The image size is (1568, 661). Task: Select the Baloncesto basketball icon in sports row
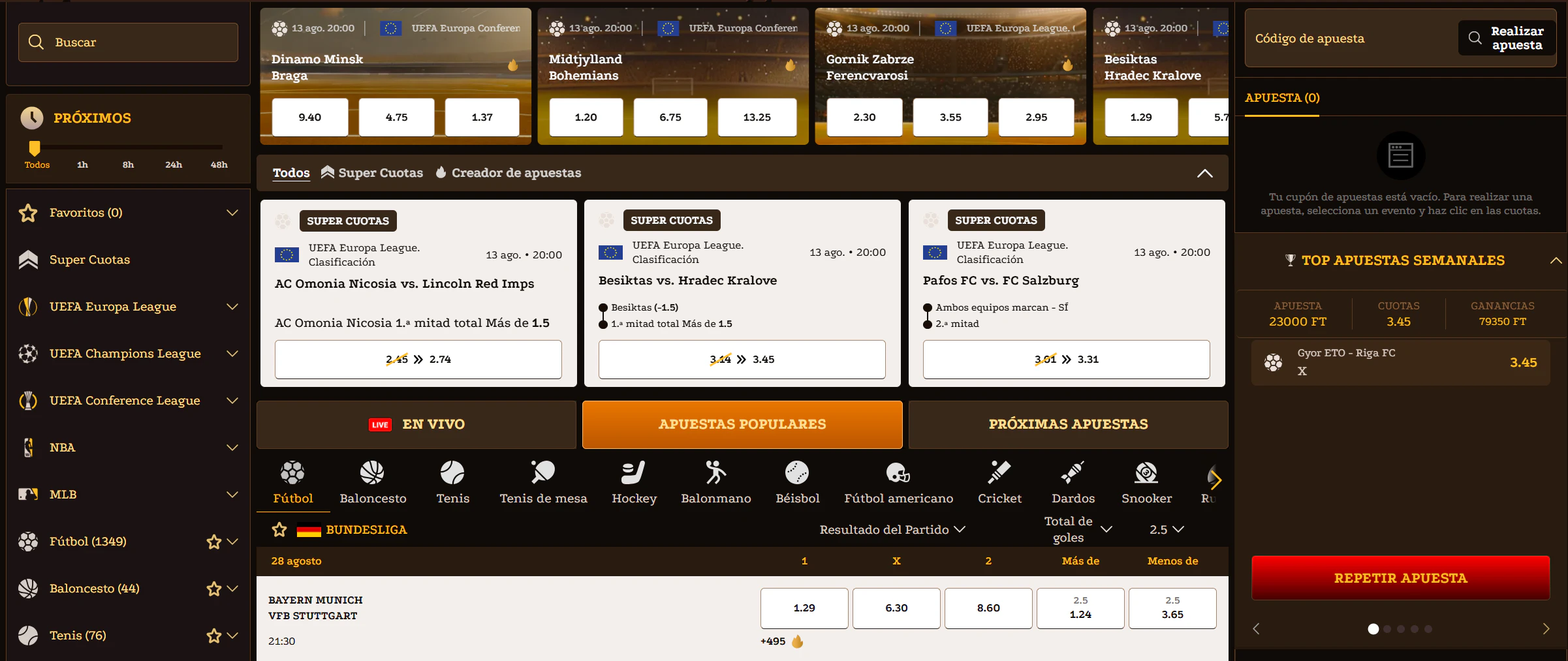click(x=372, y=472)
